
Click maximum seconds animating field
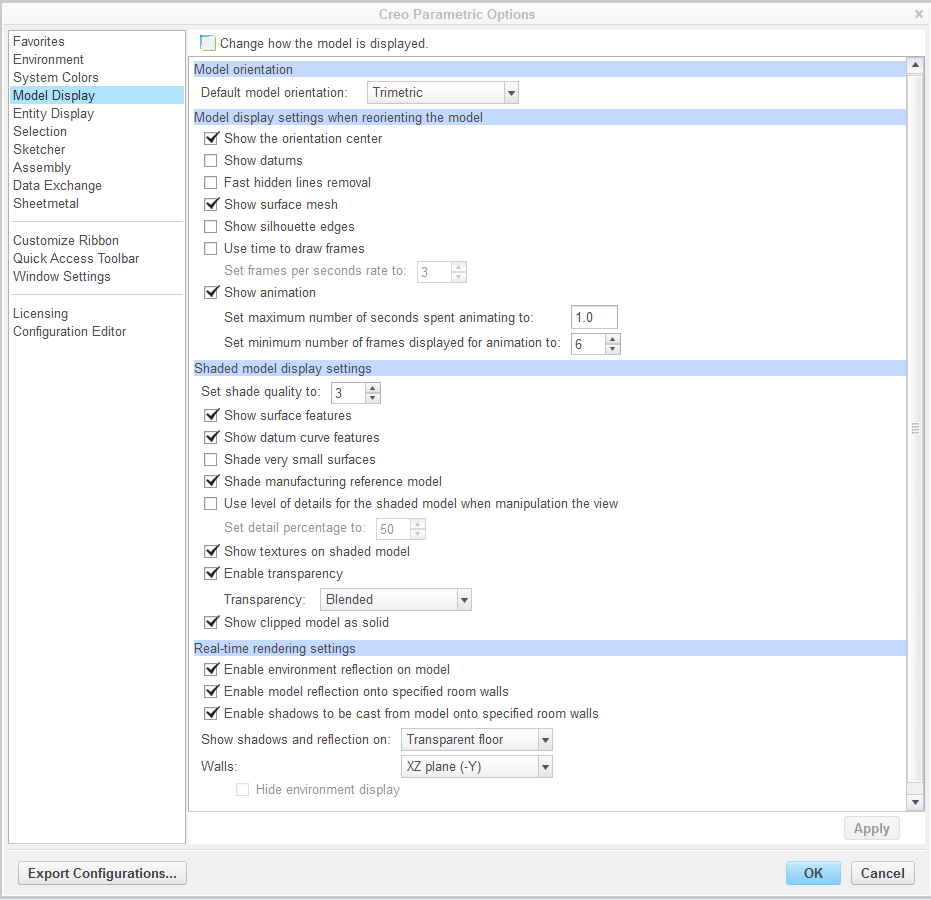click(594, 317)
